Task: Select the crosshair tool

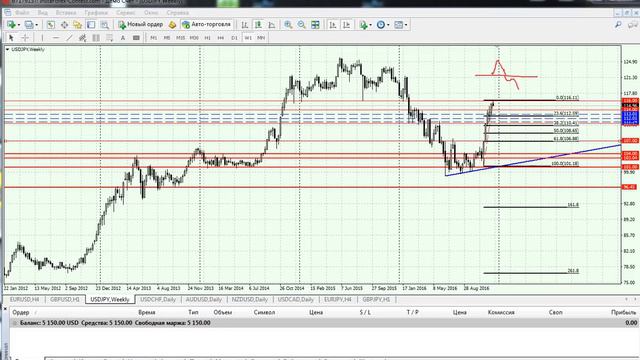Action: [x=24, y=38]
